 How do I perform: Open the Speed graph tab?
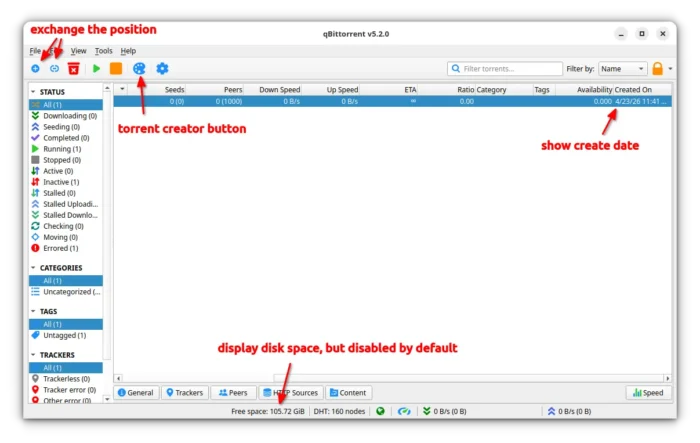pyautogui.click(x=648, y=393)
